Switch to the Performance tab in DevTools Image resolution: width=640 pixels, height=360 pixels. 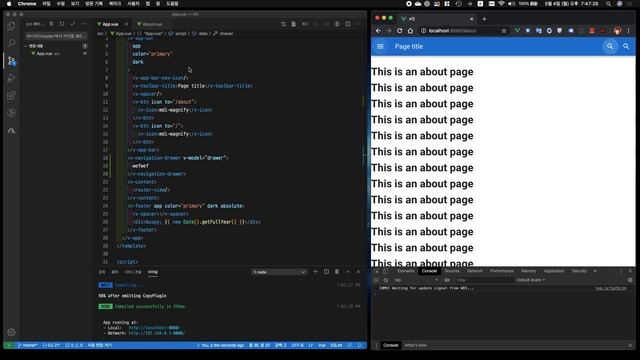[502, 271]
